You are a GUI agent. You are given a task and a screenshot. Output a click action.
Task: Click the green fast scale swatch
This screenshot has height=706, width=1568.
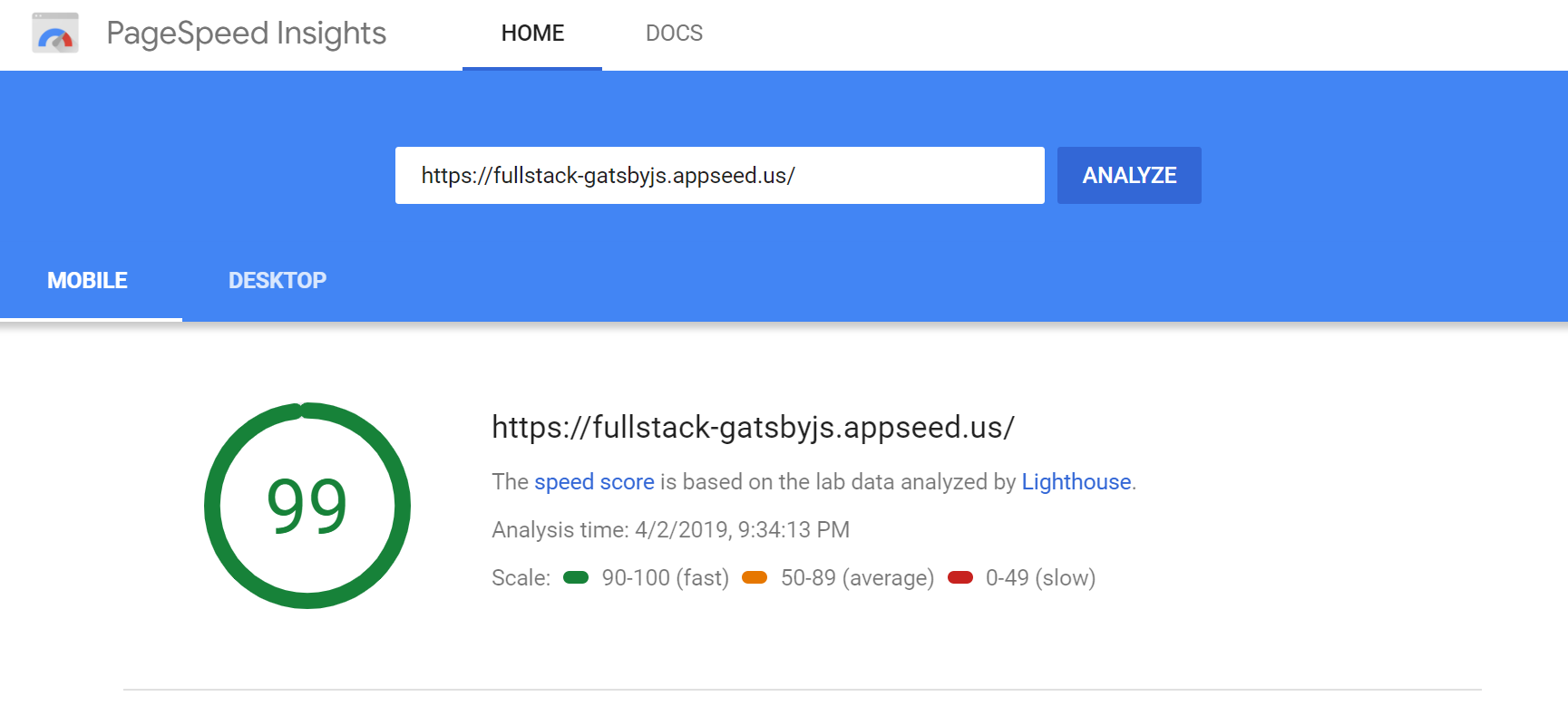[576, 577]
